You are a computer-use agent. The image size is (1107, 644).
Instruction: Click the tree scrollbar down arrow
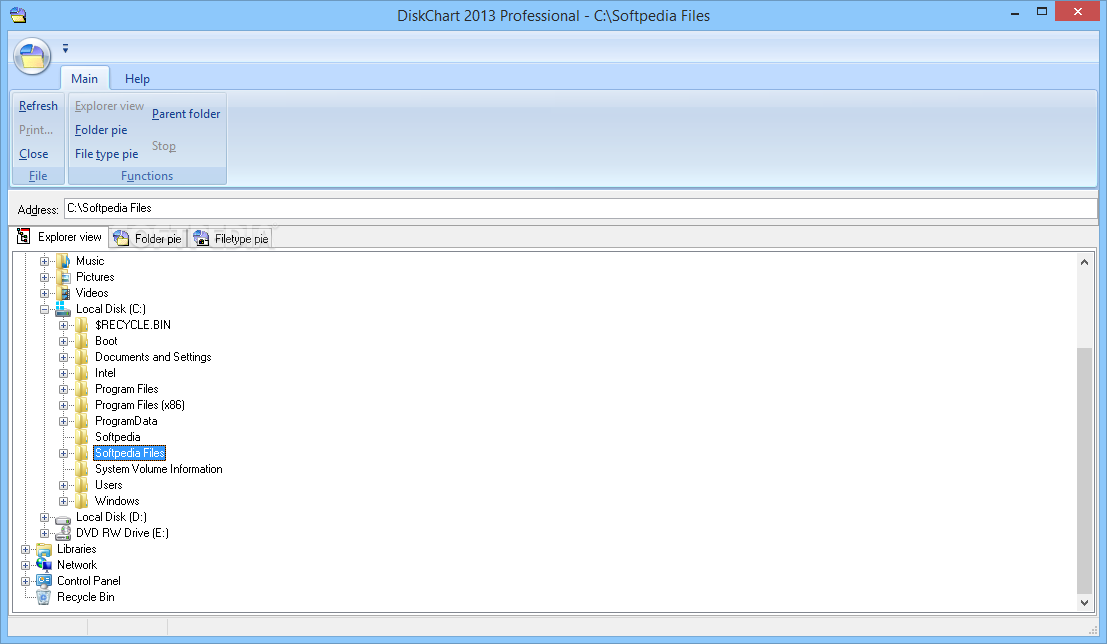tap(1084, 603)
